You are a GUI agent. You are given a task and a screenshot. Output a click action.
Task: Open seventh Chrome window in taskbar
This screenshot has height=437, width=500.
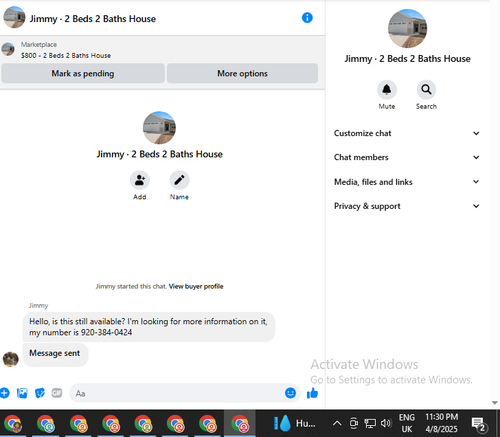point(207,423)
